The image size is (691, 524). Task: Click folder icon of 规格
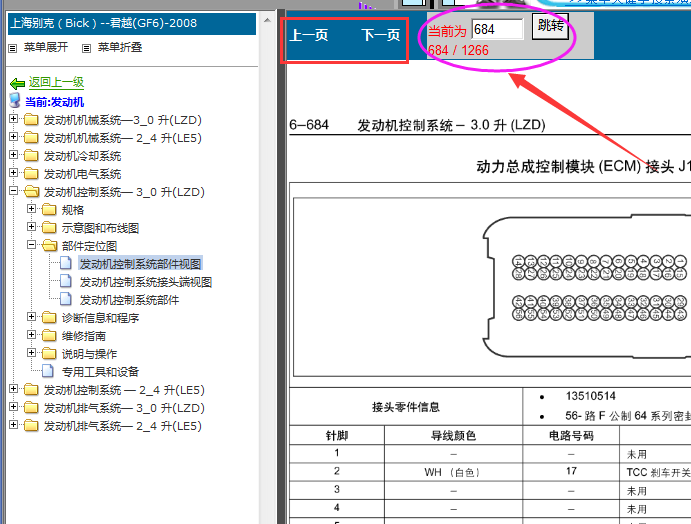point(49,210)
